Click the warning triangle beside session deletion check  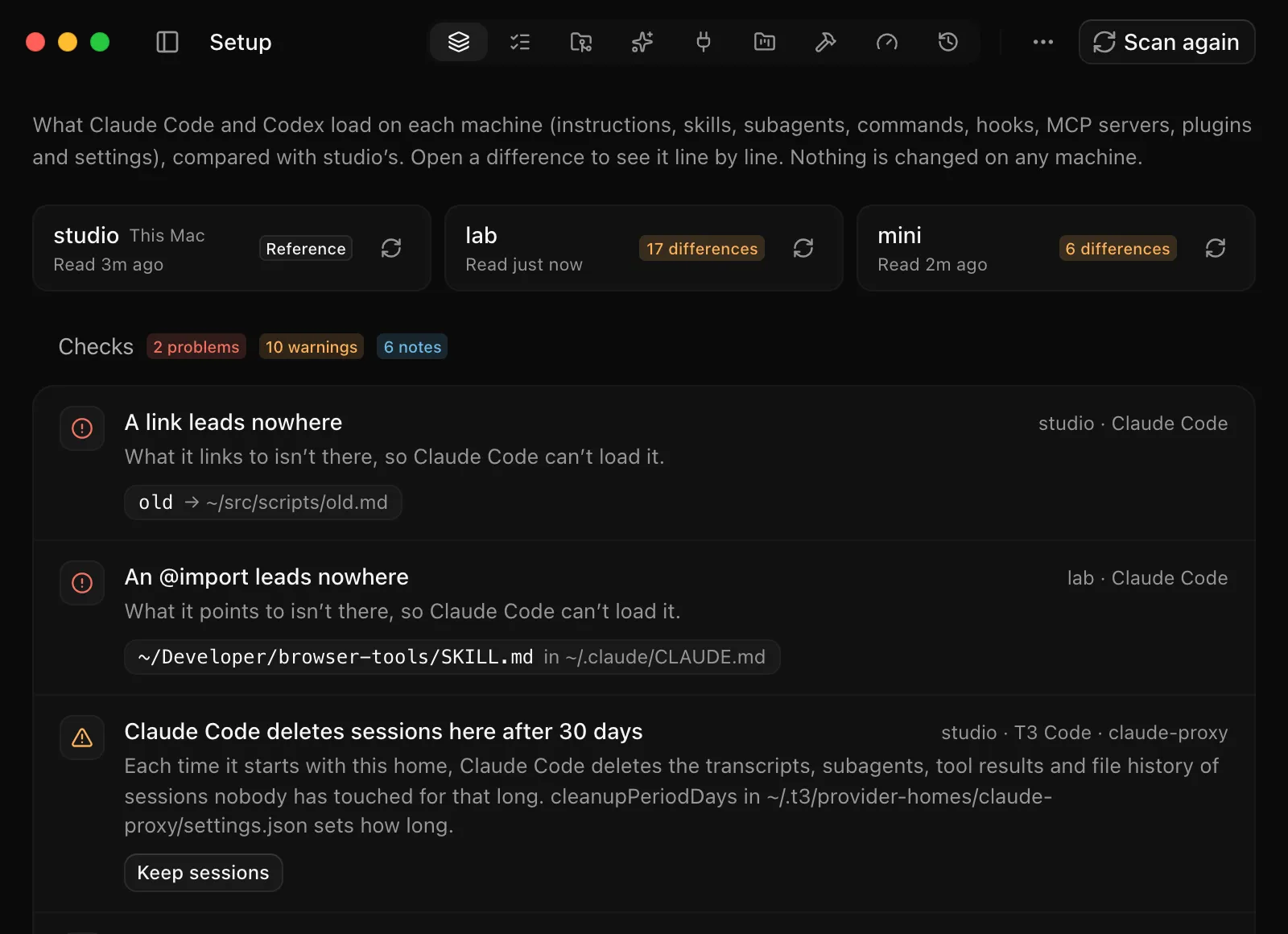point(82,738)
